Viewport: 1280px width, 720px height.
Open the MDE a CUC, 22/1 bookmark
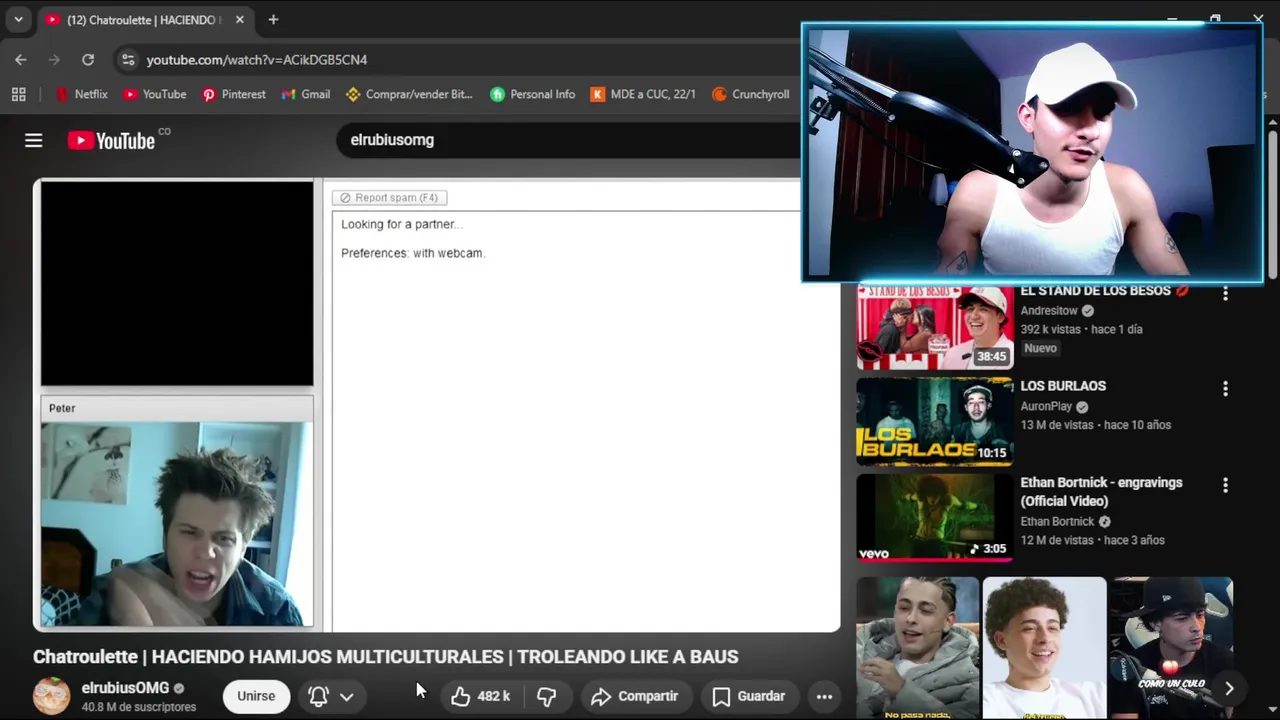coord(643,94)
